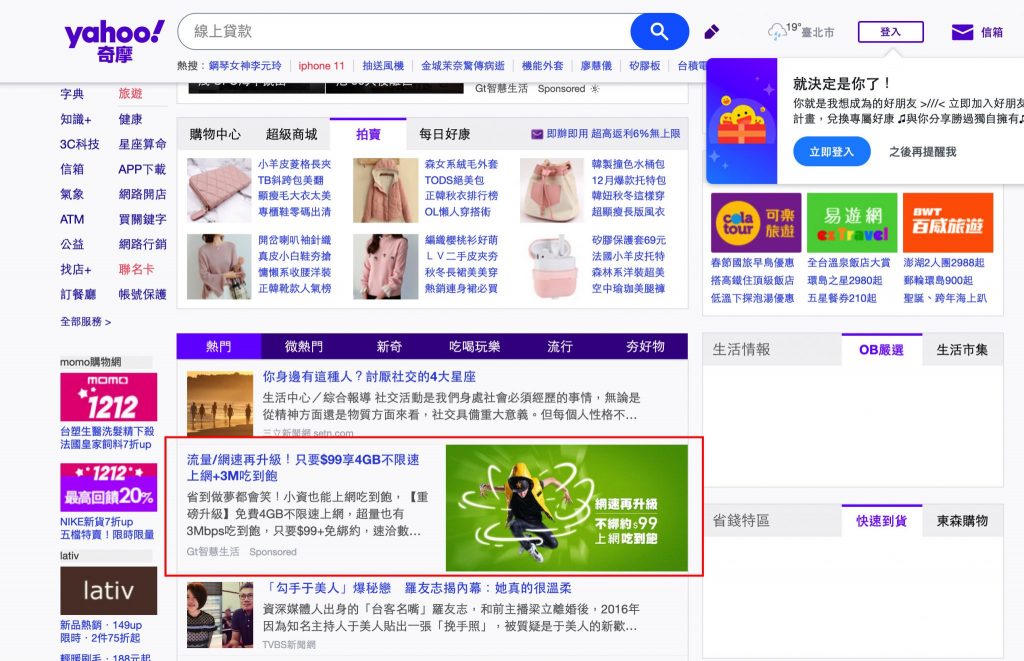
Task: Click the cola tour 可樂旅遊 logo
Action: pos(756,223)
